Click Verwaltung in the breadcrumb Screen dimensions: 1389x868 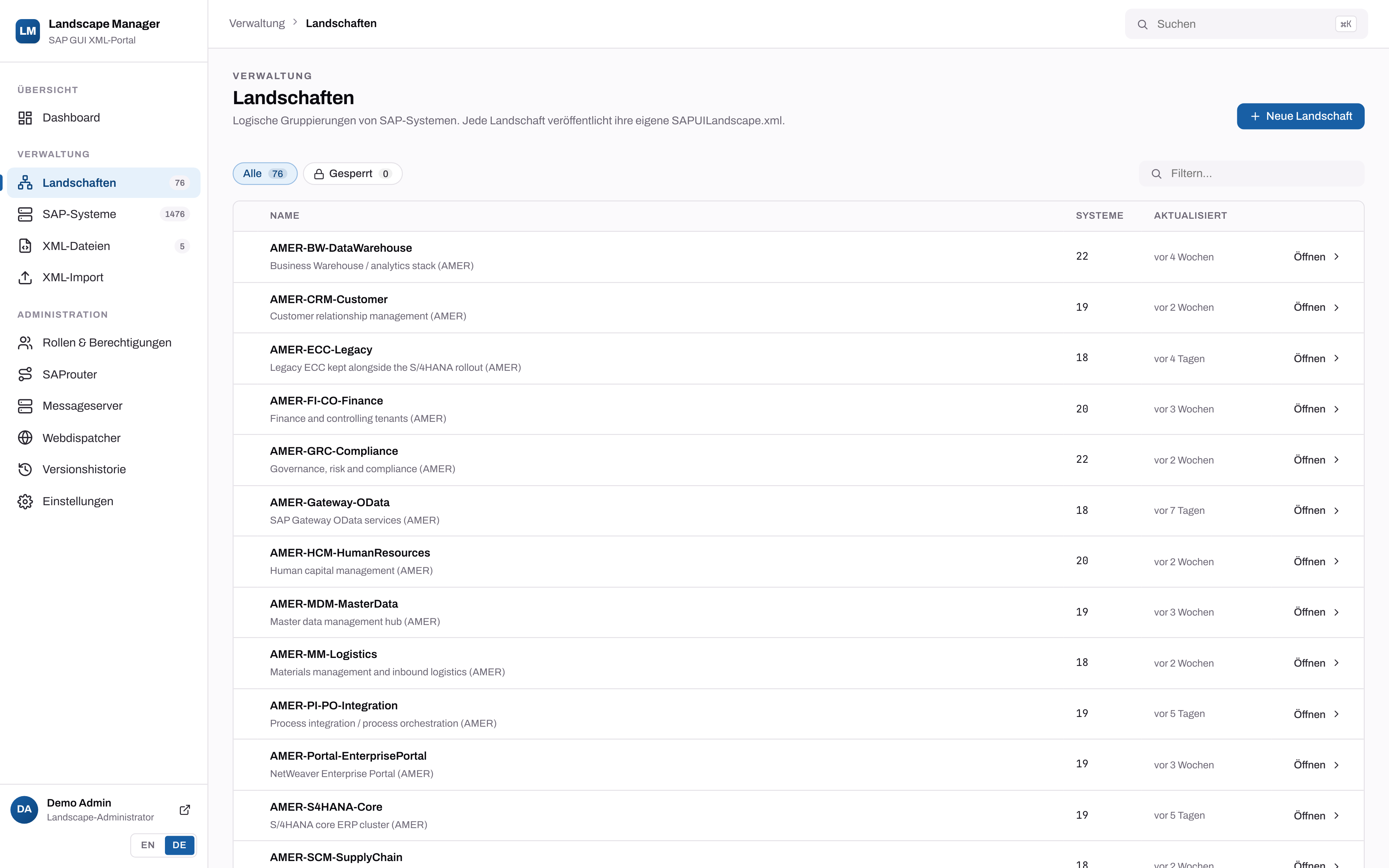[257, 24]
